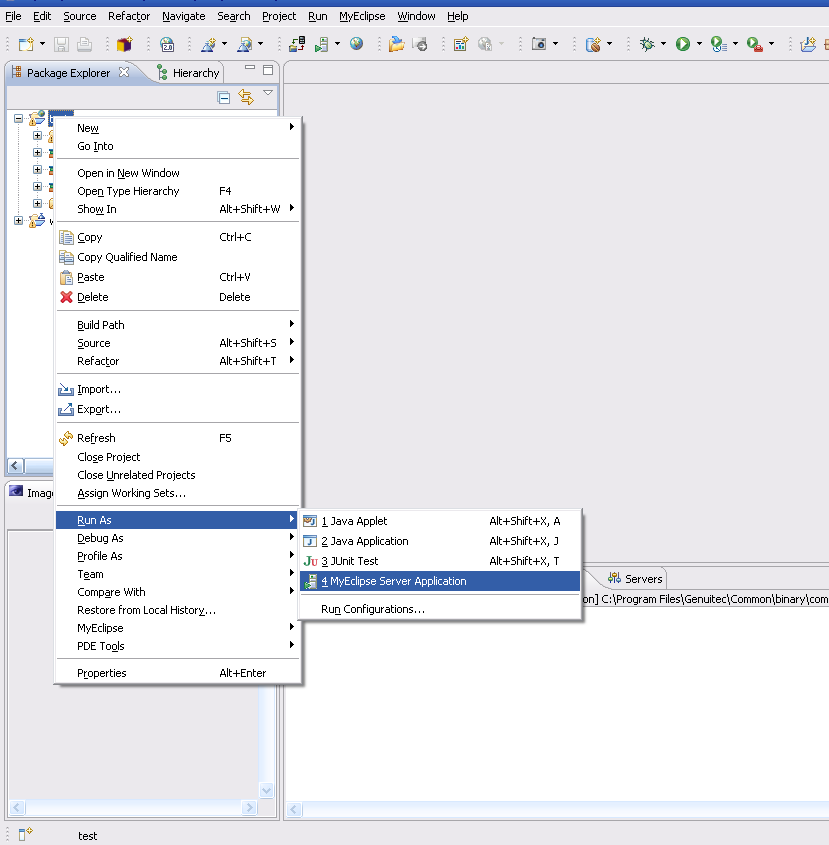The width and height of the screenshot is (829, 845).
Task: Click the 2.0 web project toolbar icon
Action: (167, 44)
